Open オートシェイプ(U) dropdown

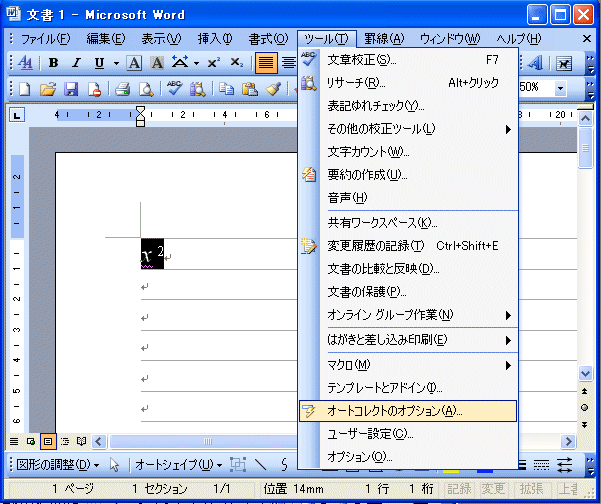pyautogui.click(x=179, y=465)
